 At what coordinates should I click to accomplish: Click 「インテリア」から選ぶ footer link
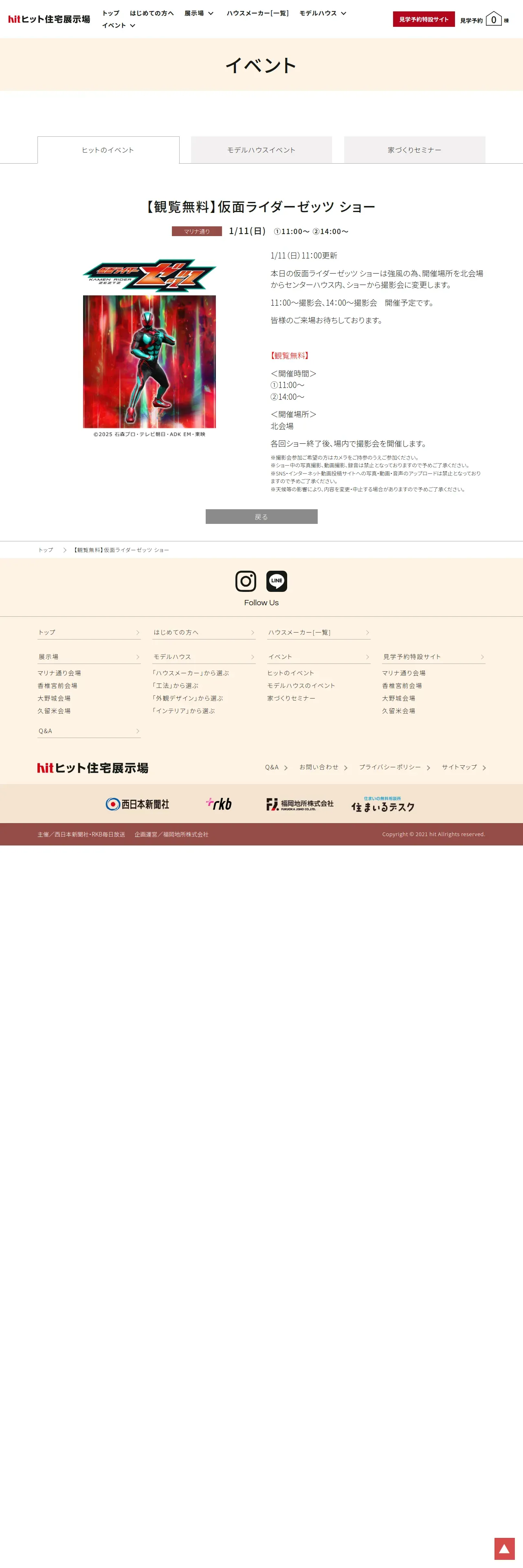(183, 711)
